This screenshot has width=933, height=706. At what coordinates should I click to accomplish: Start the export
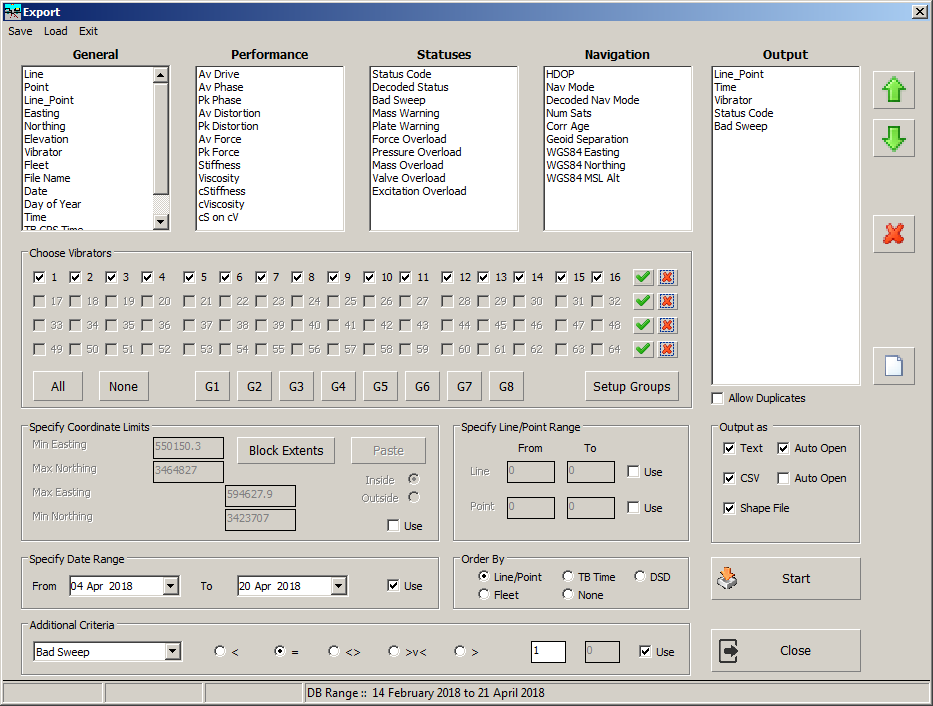tap(785, 579)
